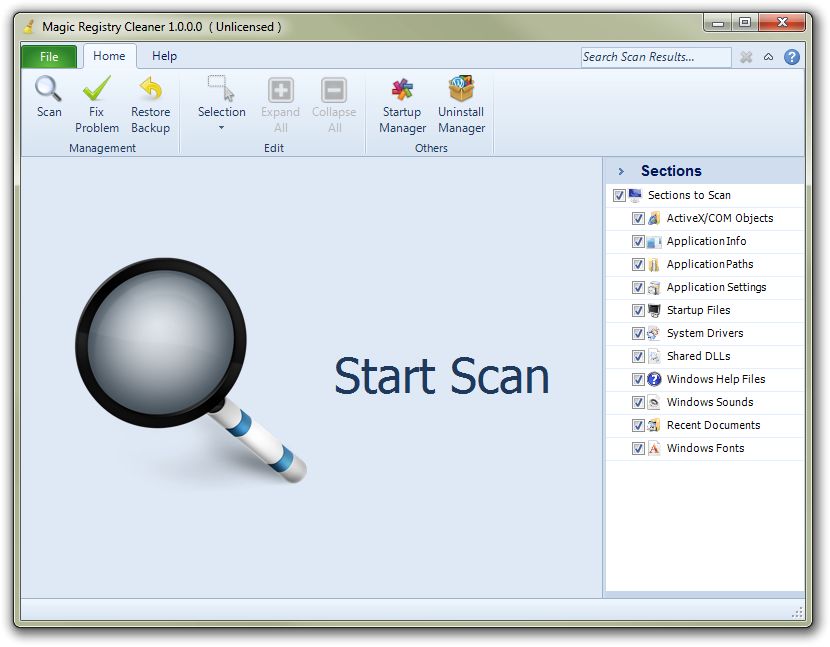830x647 pixels.
Task: Click the Collapse All minus icon
Action: click(334, 90)
